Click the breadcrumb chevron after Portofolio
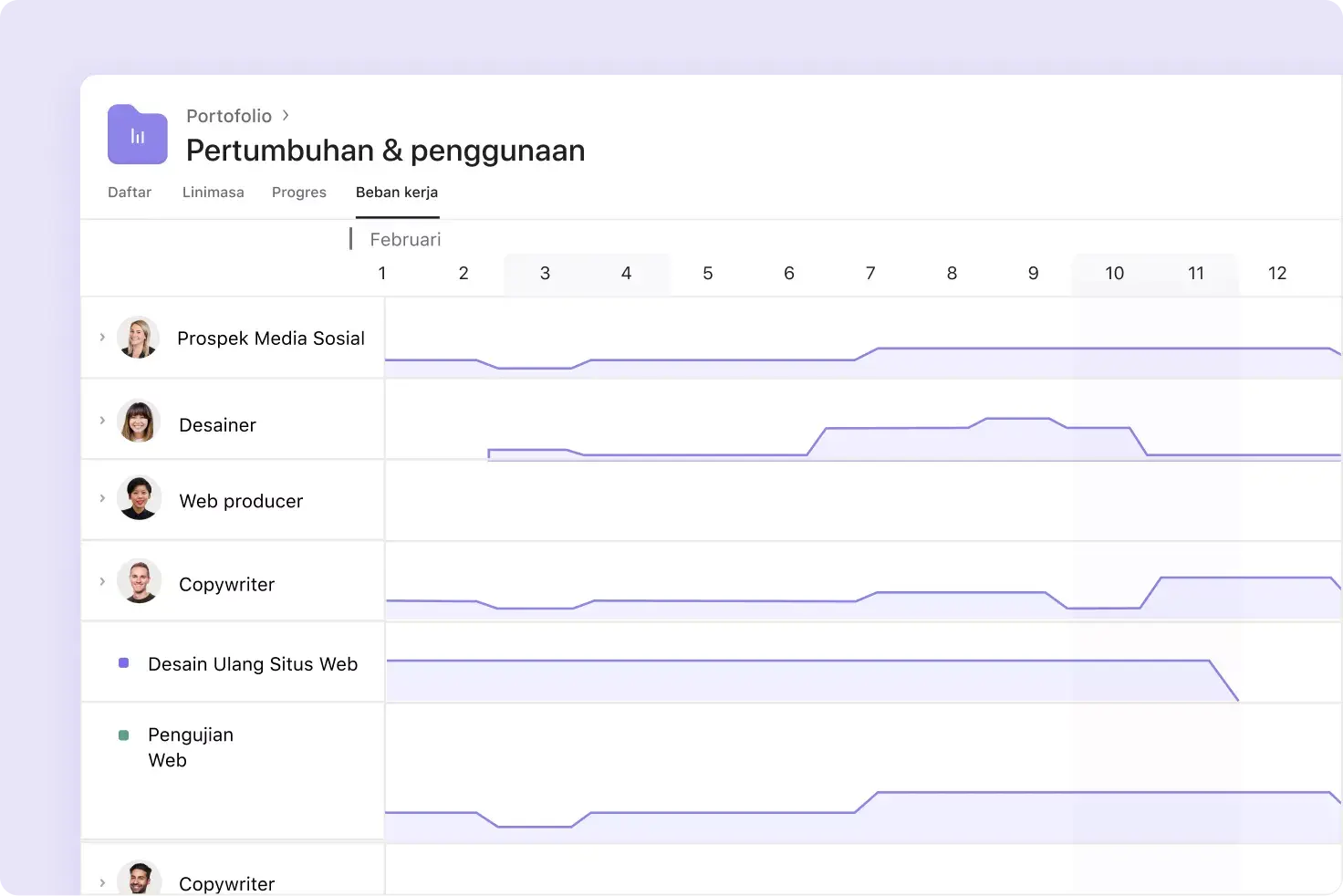 (285, 116)
